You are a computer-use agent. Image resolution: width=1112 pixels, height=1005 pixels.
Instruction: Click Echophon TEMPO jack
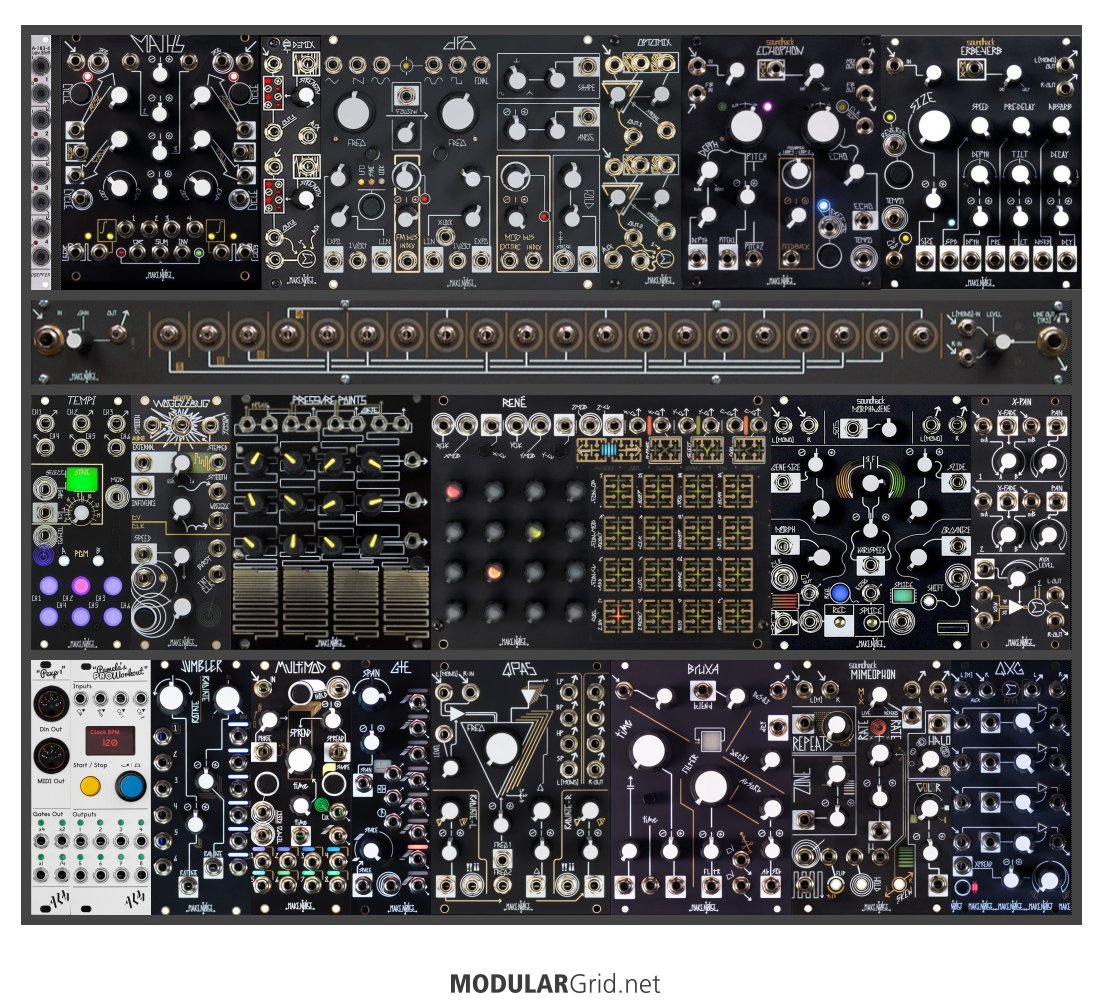[863, 258]
